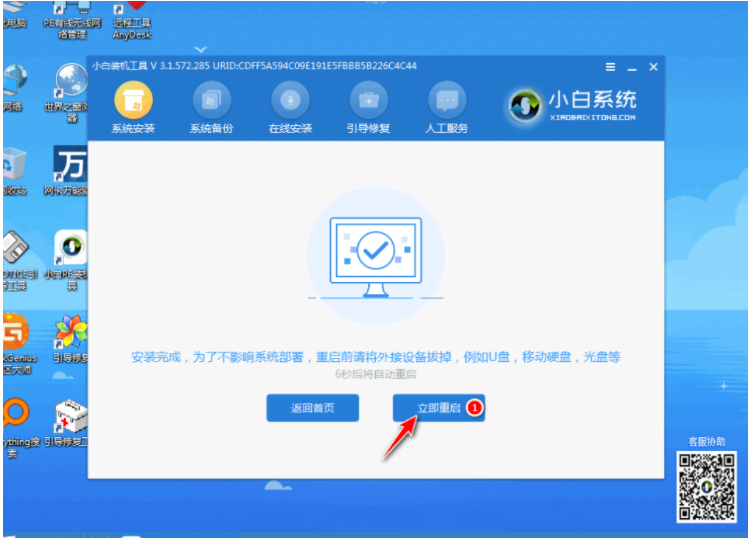Click the 立即重启 button
Screen dimensions: 753x540
438,408
